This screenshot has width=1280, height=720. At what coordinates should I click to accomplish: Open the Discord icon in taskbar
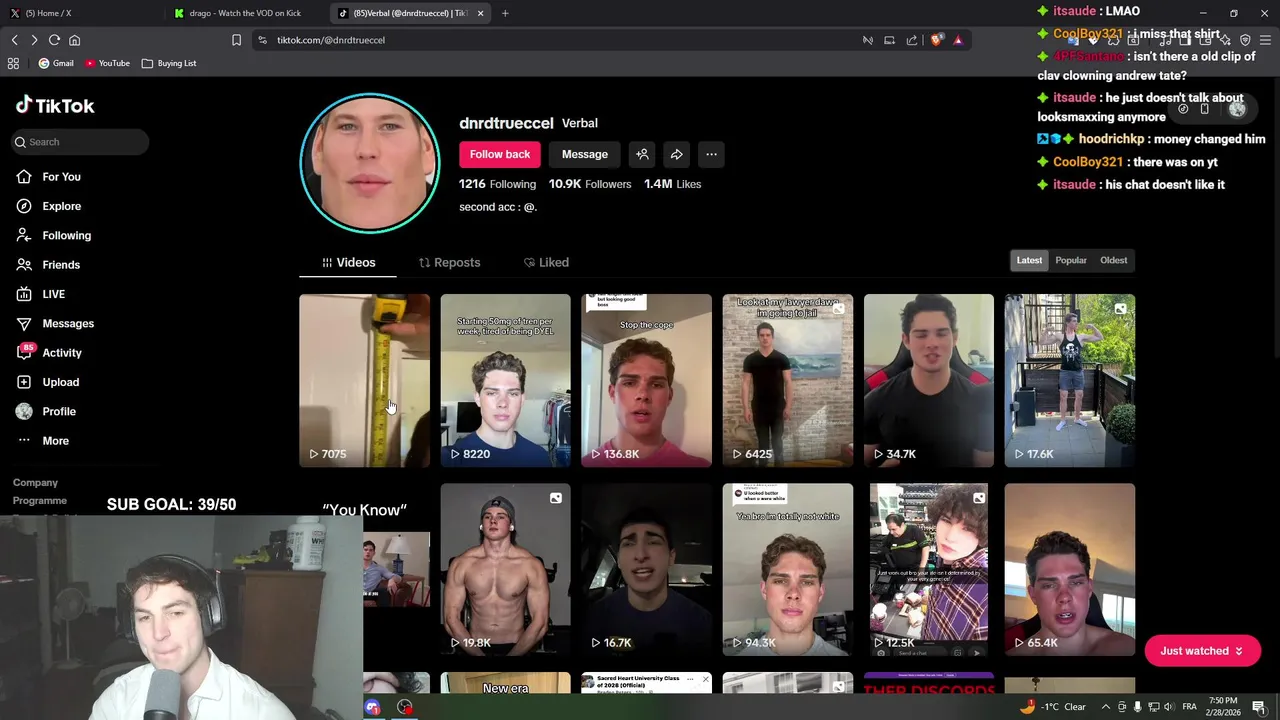tap(372, 707)
